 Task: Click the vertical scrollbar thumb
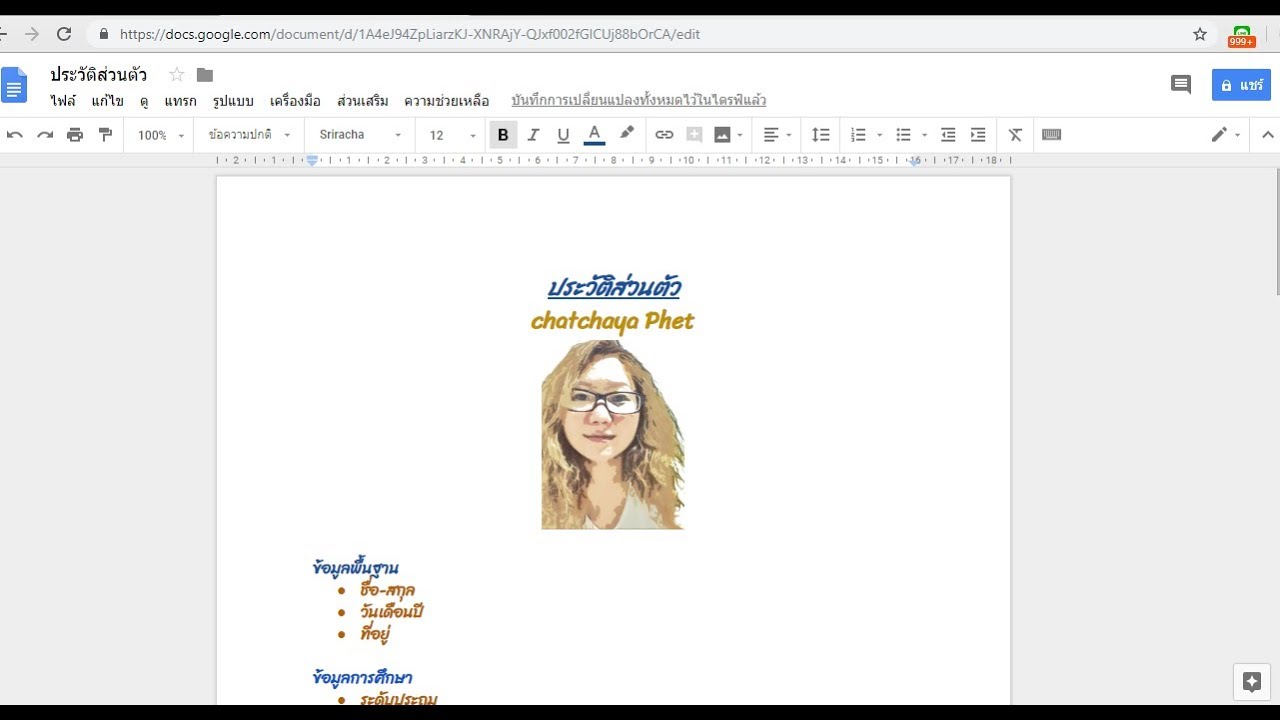pyautogui.click(x=1277, y=232)
